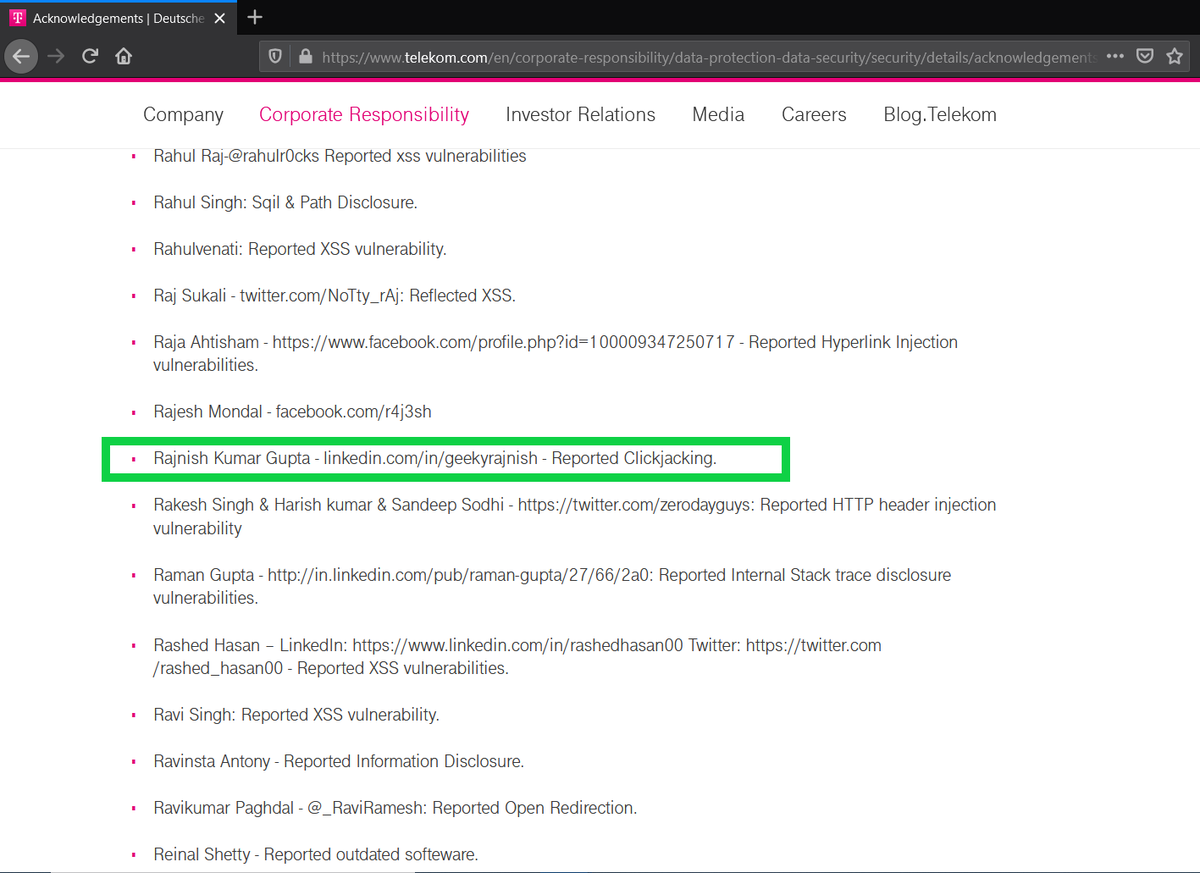Click Raman Gupta linkedin stack trace entry
Image resolution: width=1200 pixels, height=873 pixels.
coord(552,586)
